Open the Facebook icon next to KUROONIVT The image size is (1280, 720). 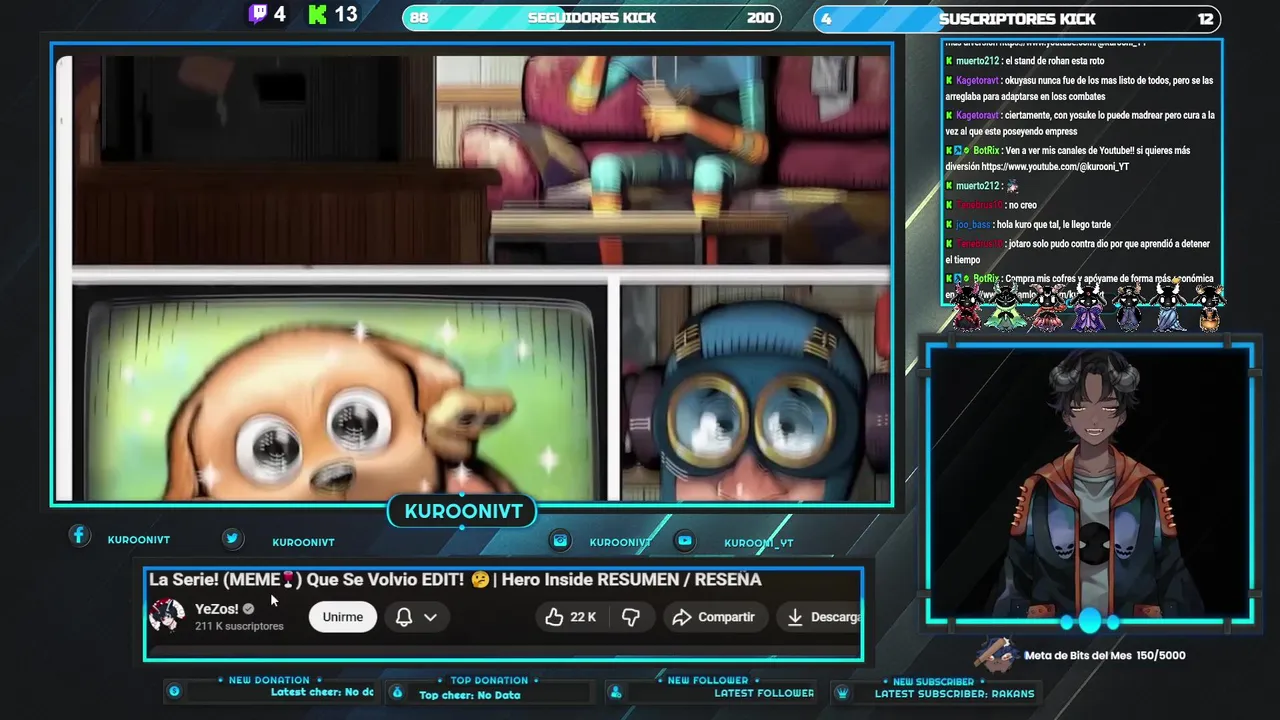[x=79, y=536]
